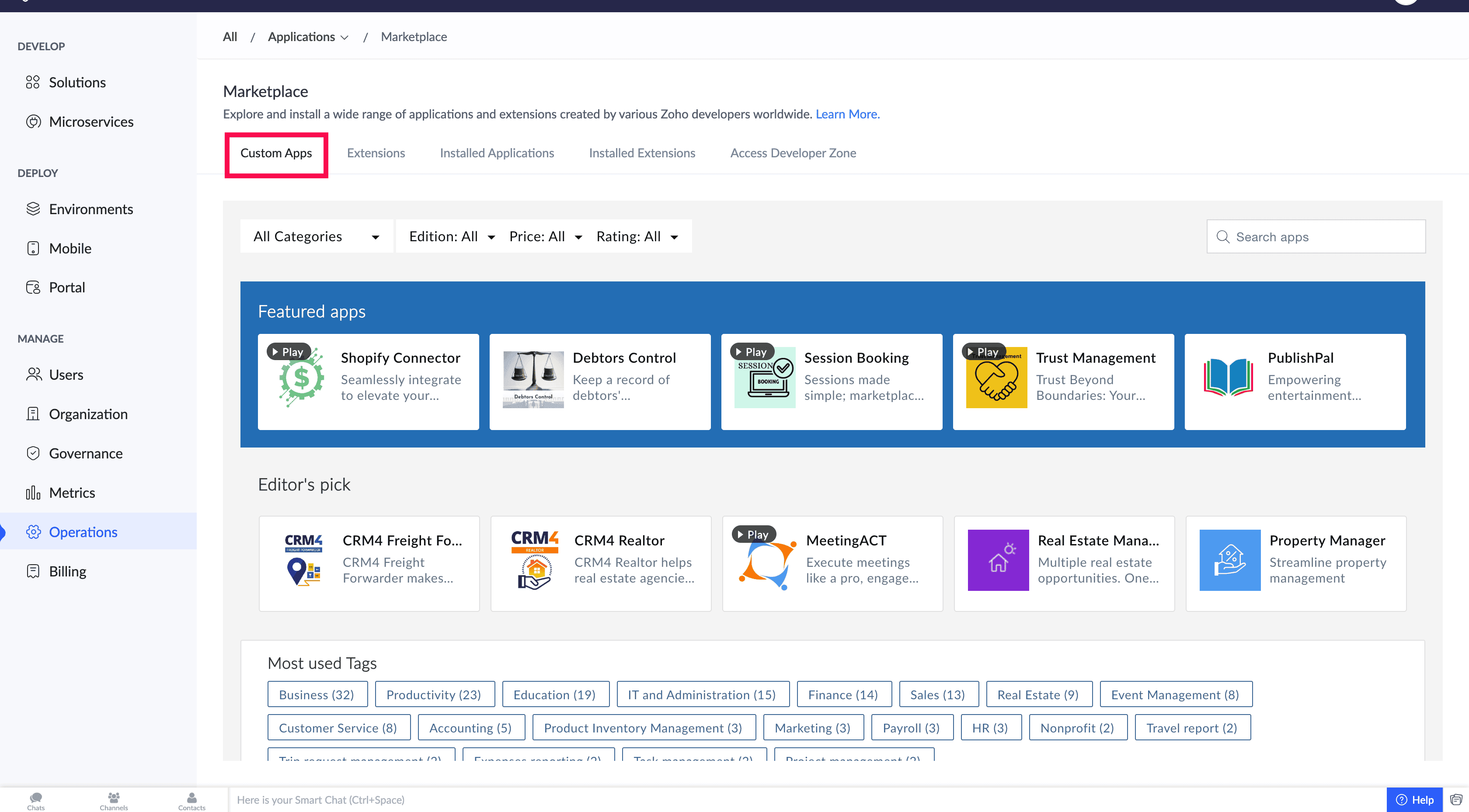Open Solutions from the sidebar icon
The width and height of the screenshot is (1469, 812).
click(32, 82)
